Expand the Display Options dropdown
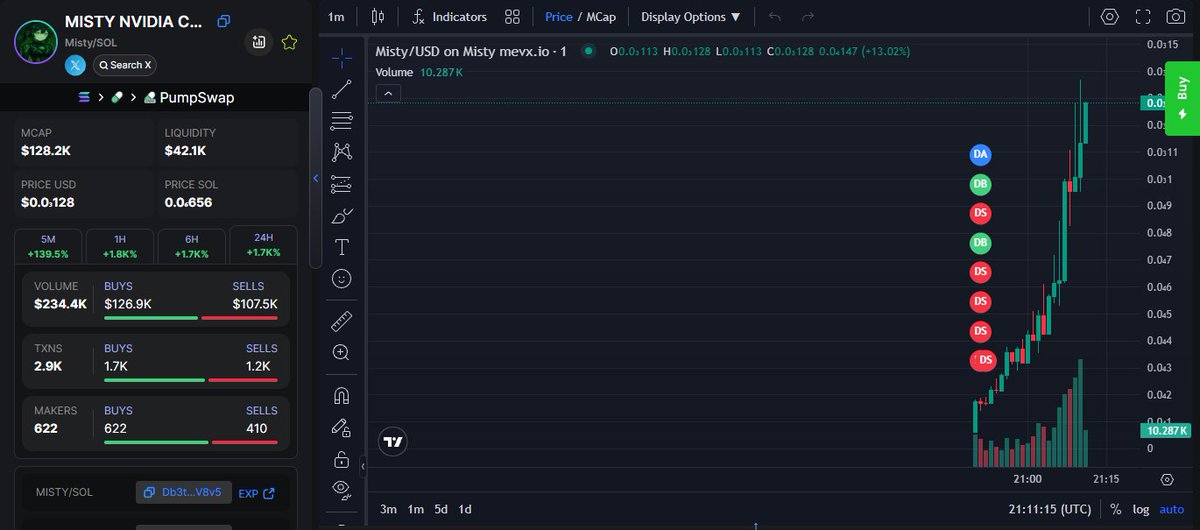This screenshot has height=530, width=1200. point(691,17)
